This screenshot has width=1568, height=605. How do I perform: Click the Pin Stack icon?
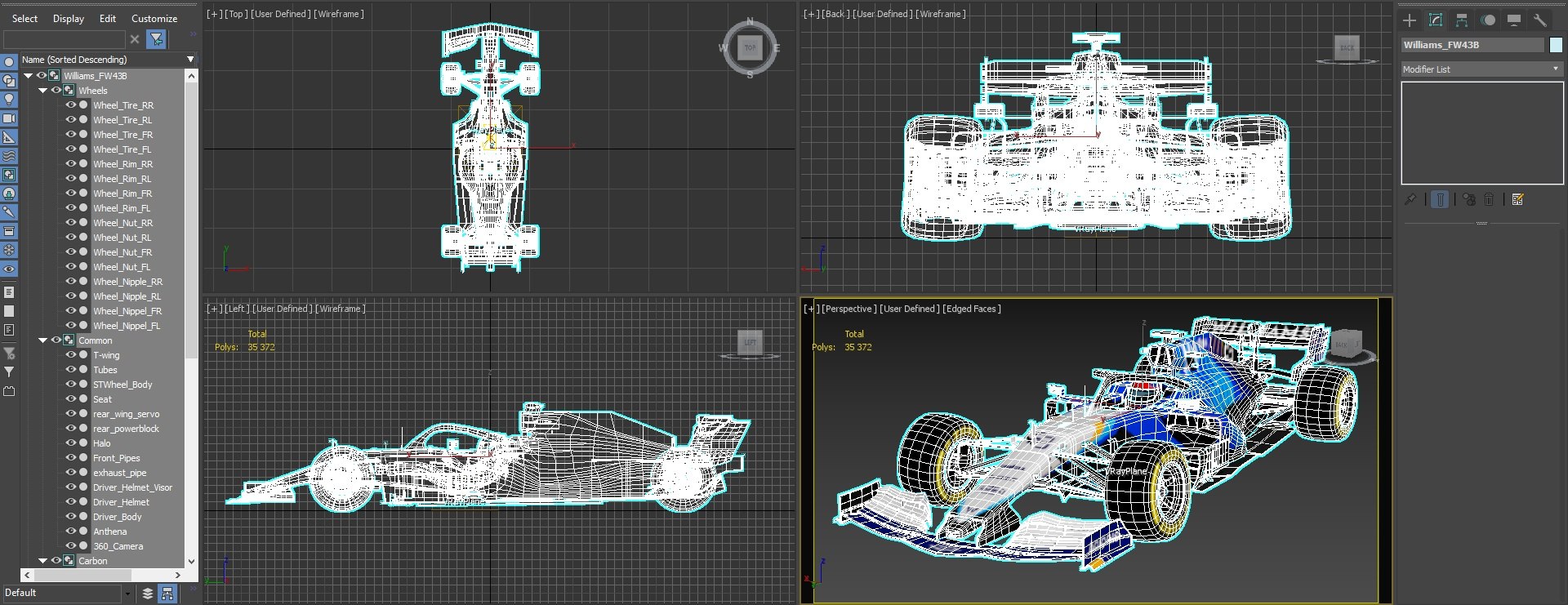1410,199
